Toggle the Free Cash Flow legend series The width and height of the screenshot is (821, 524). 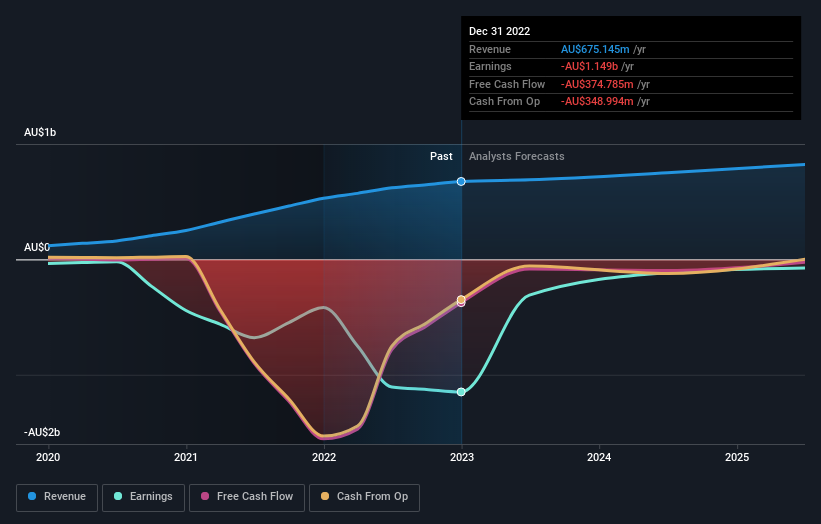[247, 497]
